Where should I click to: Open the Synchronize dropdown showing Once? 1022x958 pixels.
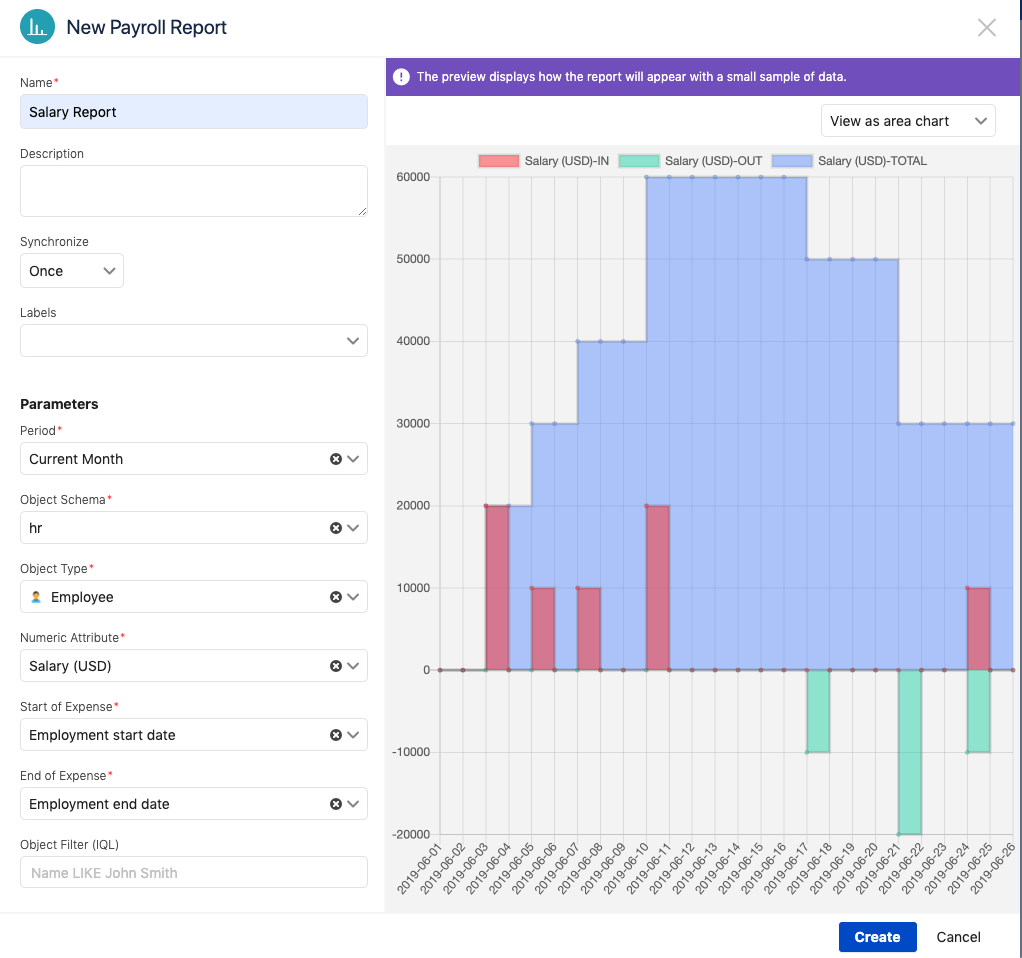(x=72, y=270)
